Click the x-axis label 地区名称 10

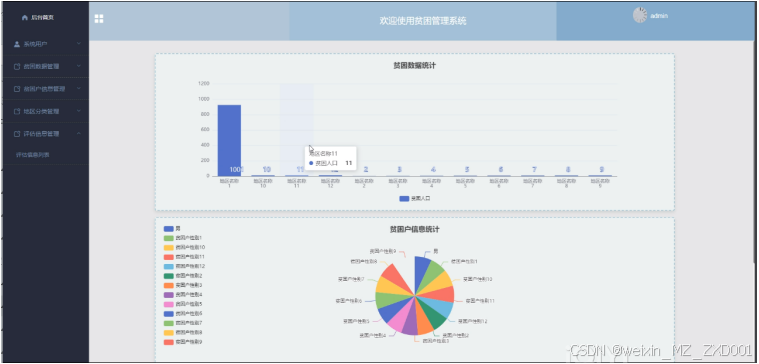tap(263, 183)
